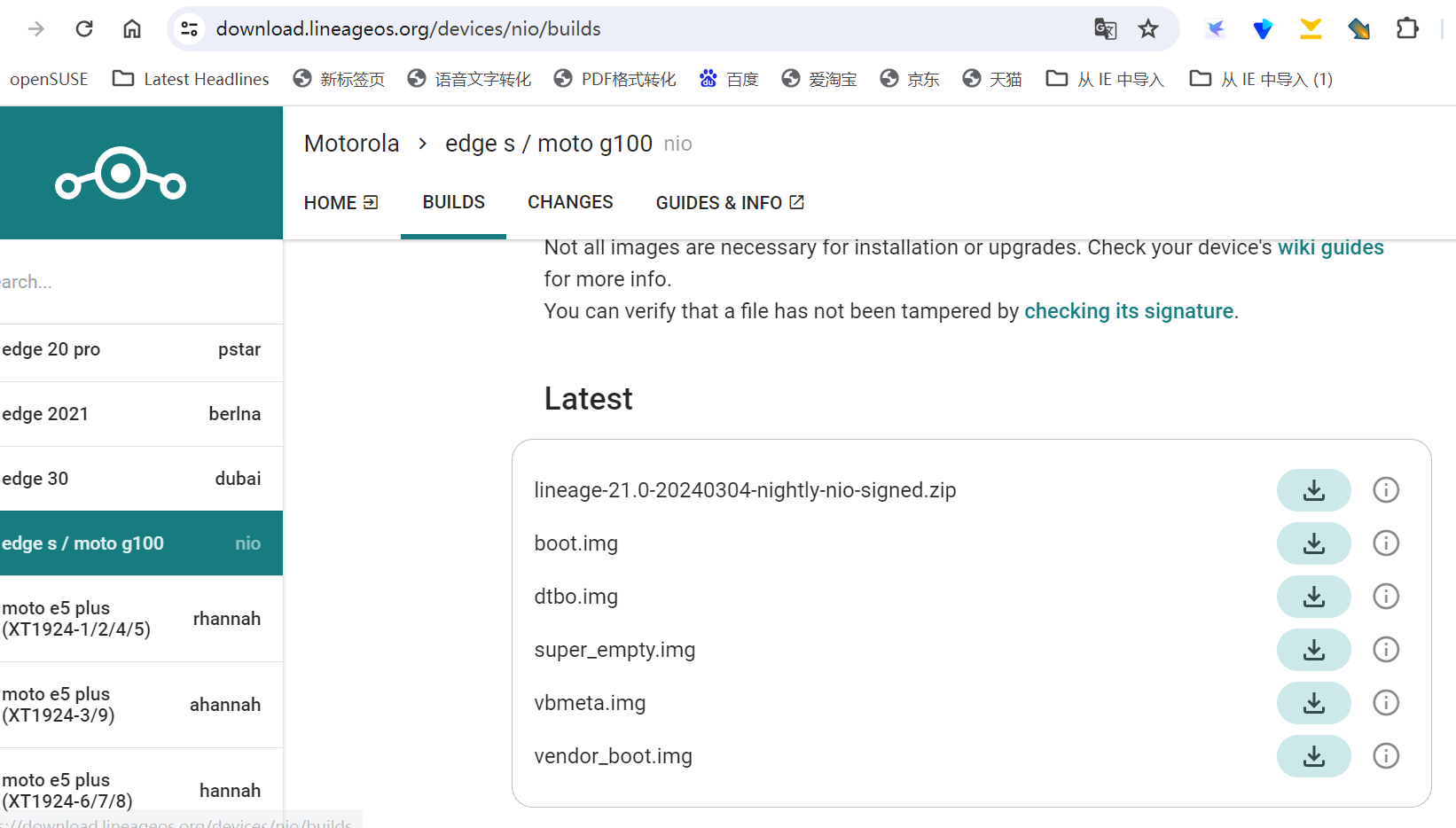1456x828 pixels.
Task: Show info for lineage-21.0 nightly zip
Action: pyautogui.click(x=1386, y=490)
